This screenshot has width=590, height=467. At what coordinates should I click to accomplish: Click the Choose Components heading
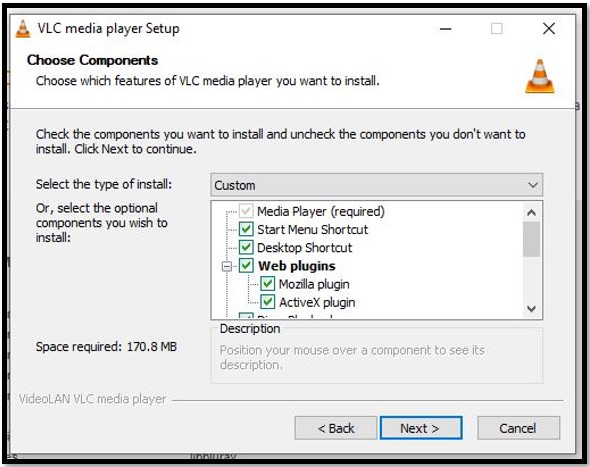pos(93,60)
